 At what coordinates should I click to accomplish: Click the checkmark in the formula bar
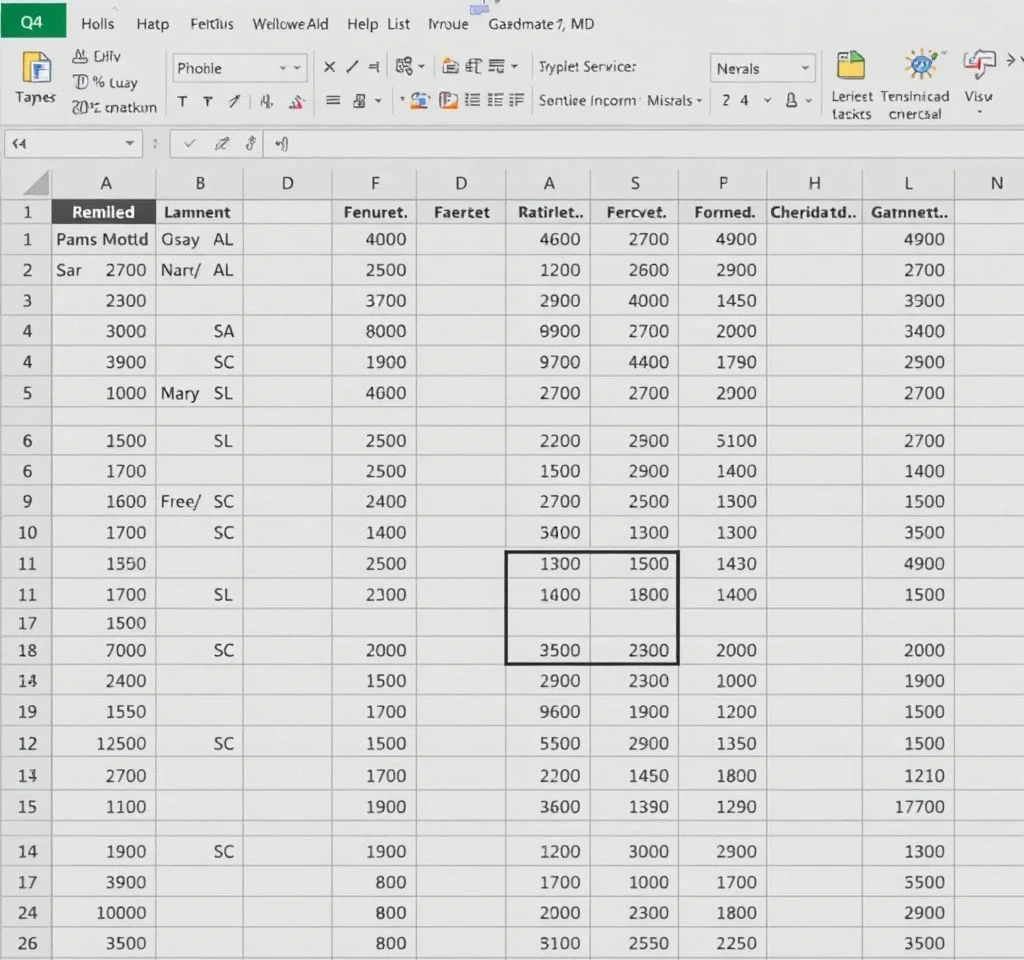pyautogui.click(x=190, y=144)
